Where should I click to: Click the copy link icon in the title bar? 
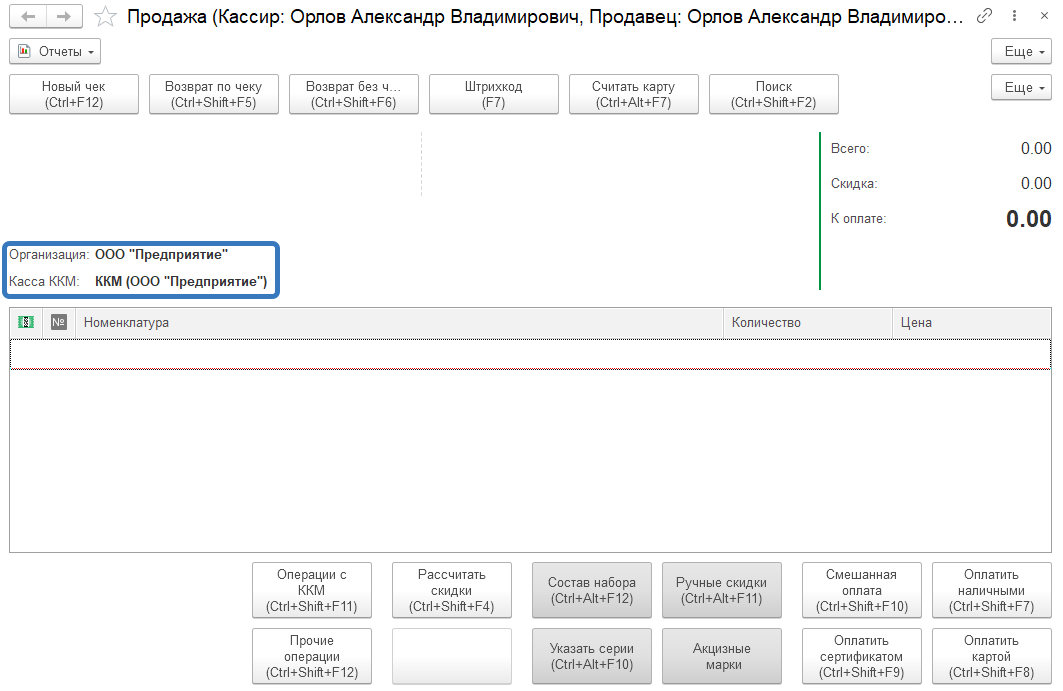pos(986,16)
